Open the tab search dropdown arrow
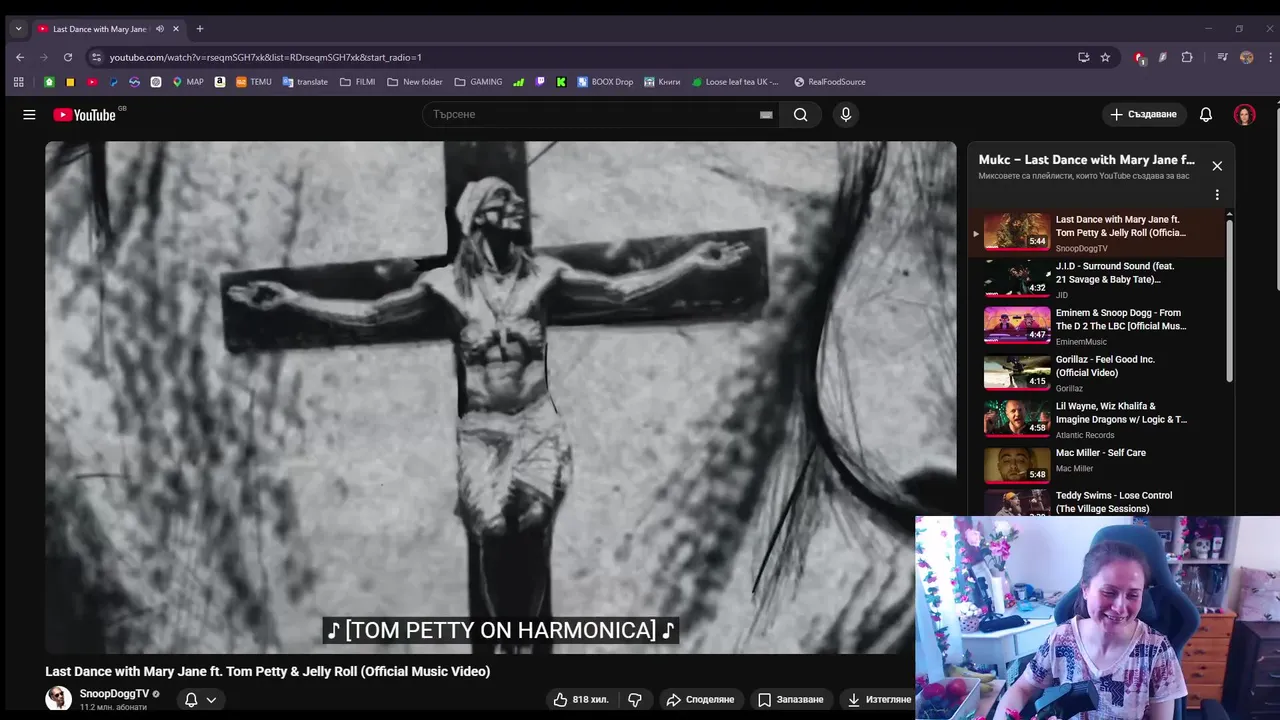1280x720 pixels. point(18,29)
